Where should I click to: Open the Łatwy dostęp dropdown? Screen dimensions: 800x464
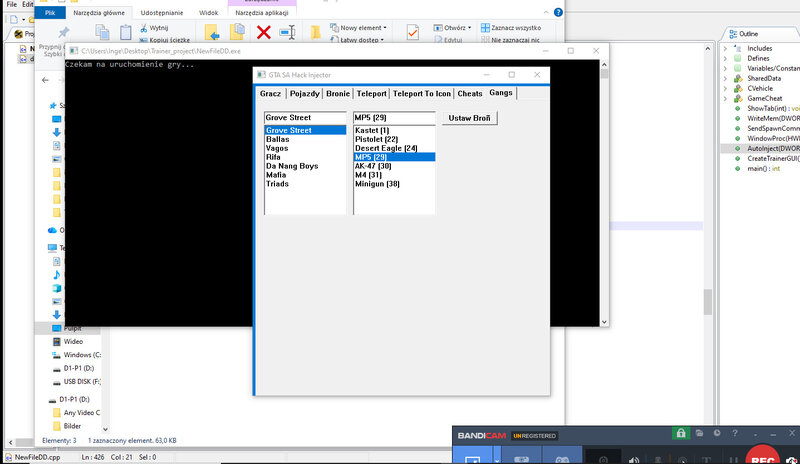pyautogui.click(x=357, y=40)
